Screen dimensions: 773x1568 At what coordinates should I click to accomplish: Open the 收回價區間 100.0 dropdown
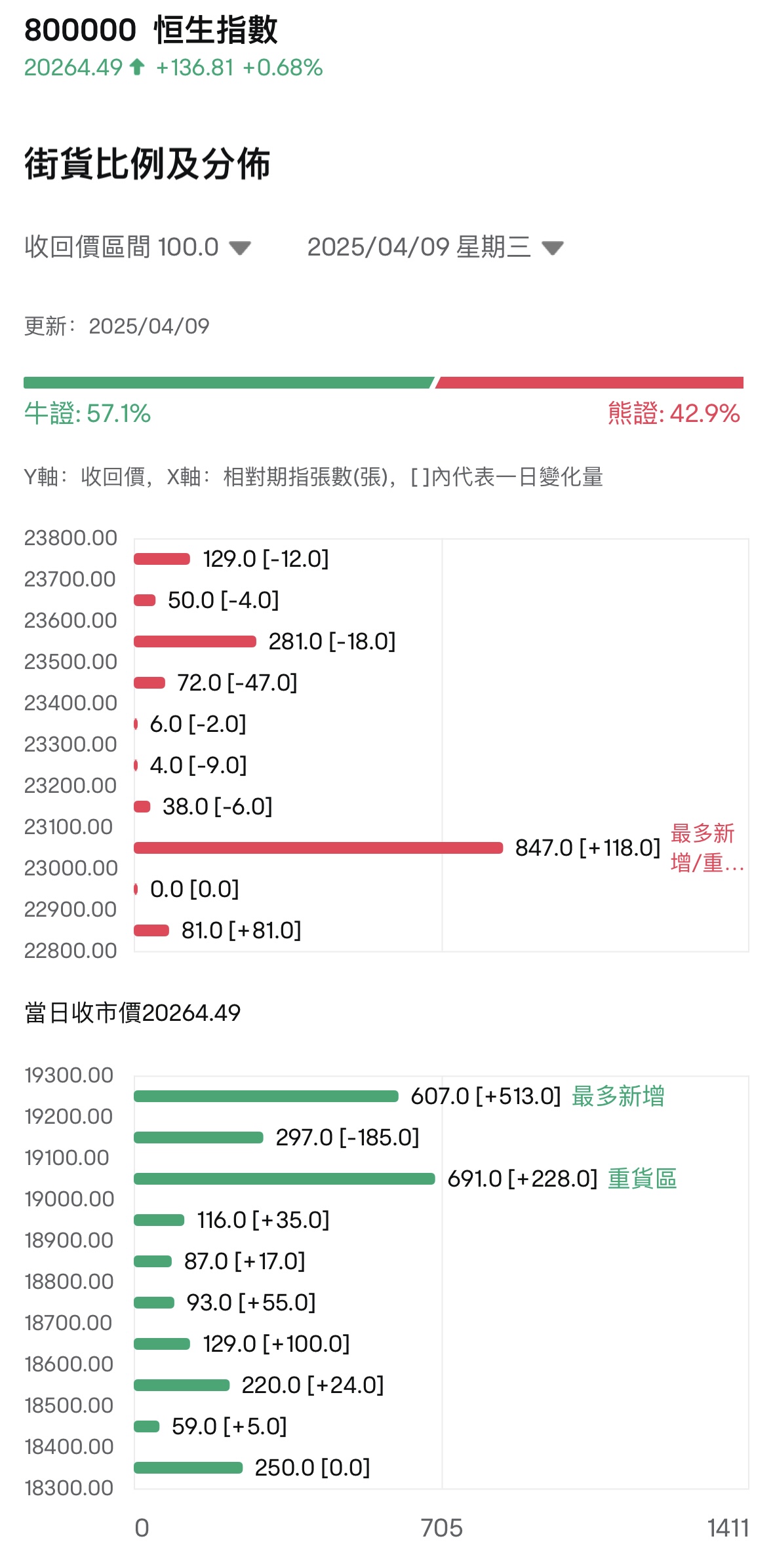click(x=138, y=247)
